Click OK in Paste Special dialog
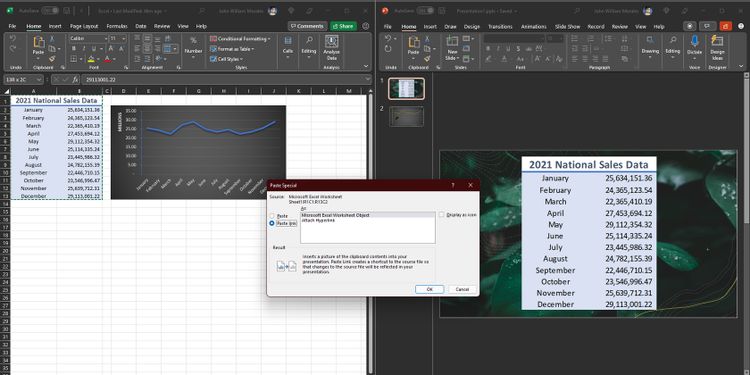Image resolution: width=750 pixels, height=375 pixels. [x=430, y=289]
